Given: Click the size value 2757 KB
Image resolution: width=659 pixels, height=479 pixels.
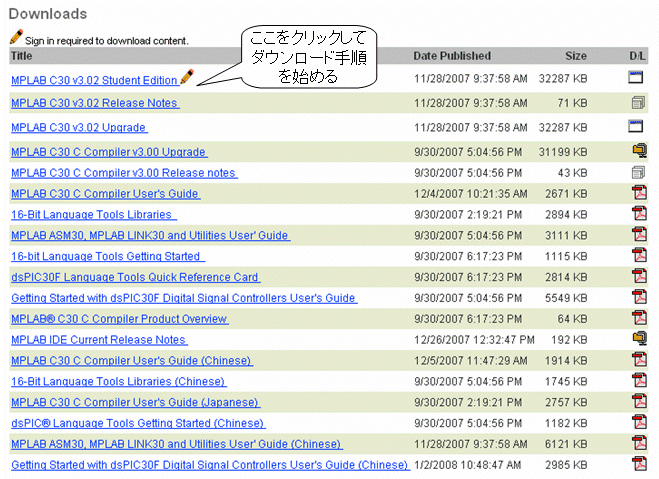Looking at the screenshot, I should coord(566,402).
